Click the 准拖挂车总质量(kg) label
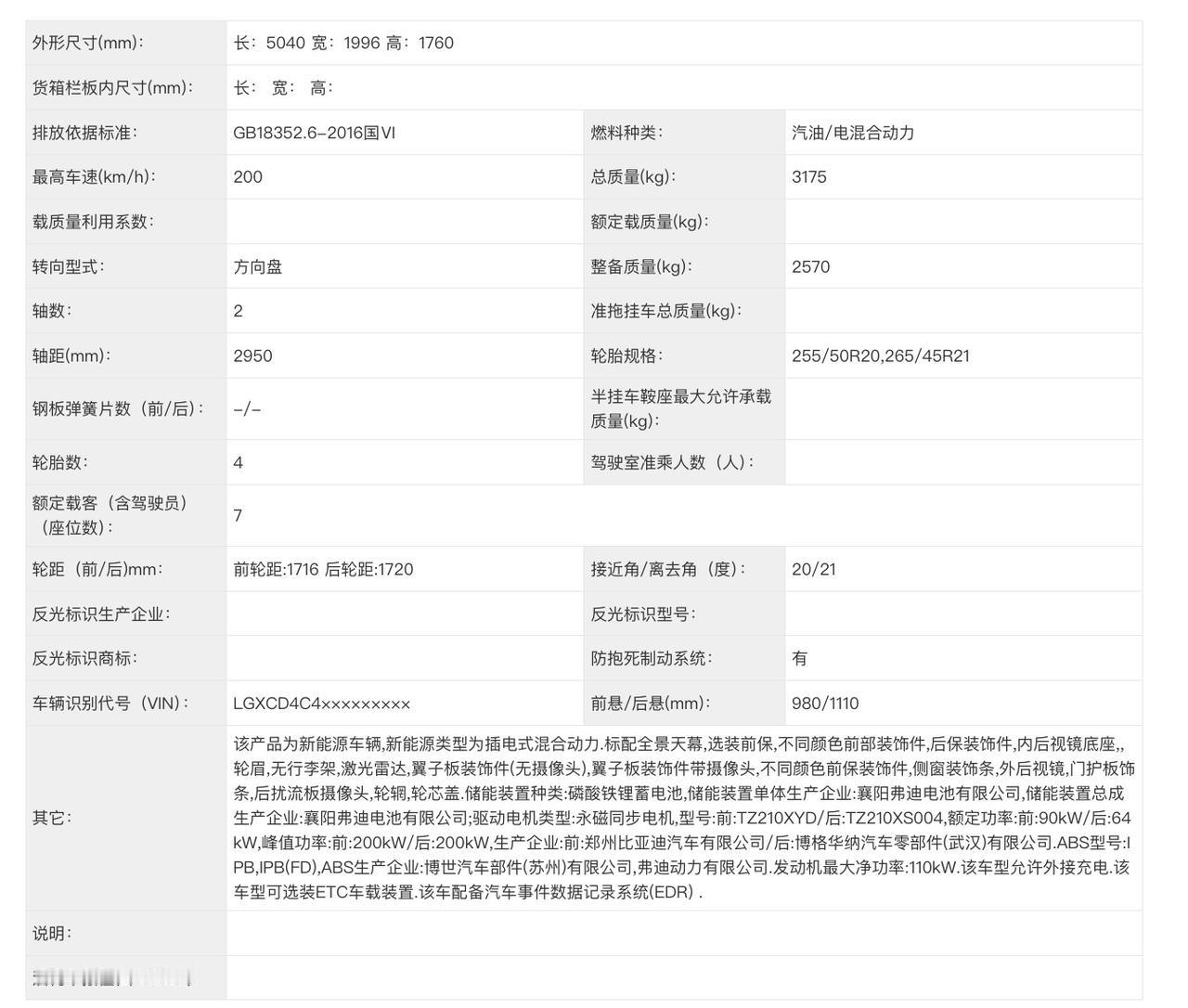The height and width of the screenshot is (1008, 1188). (666, 311)
